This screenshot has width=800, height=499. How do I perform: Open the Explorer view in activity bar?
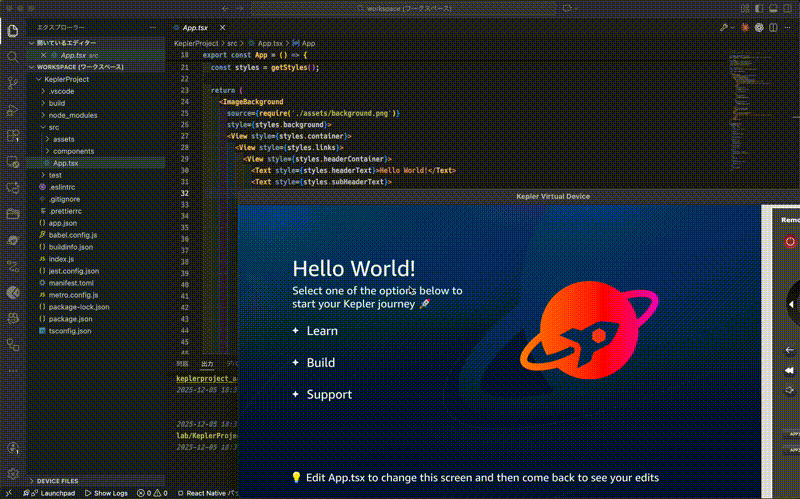click(x=13, y=31)
